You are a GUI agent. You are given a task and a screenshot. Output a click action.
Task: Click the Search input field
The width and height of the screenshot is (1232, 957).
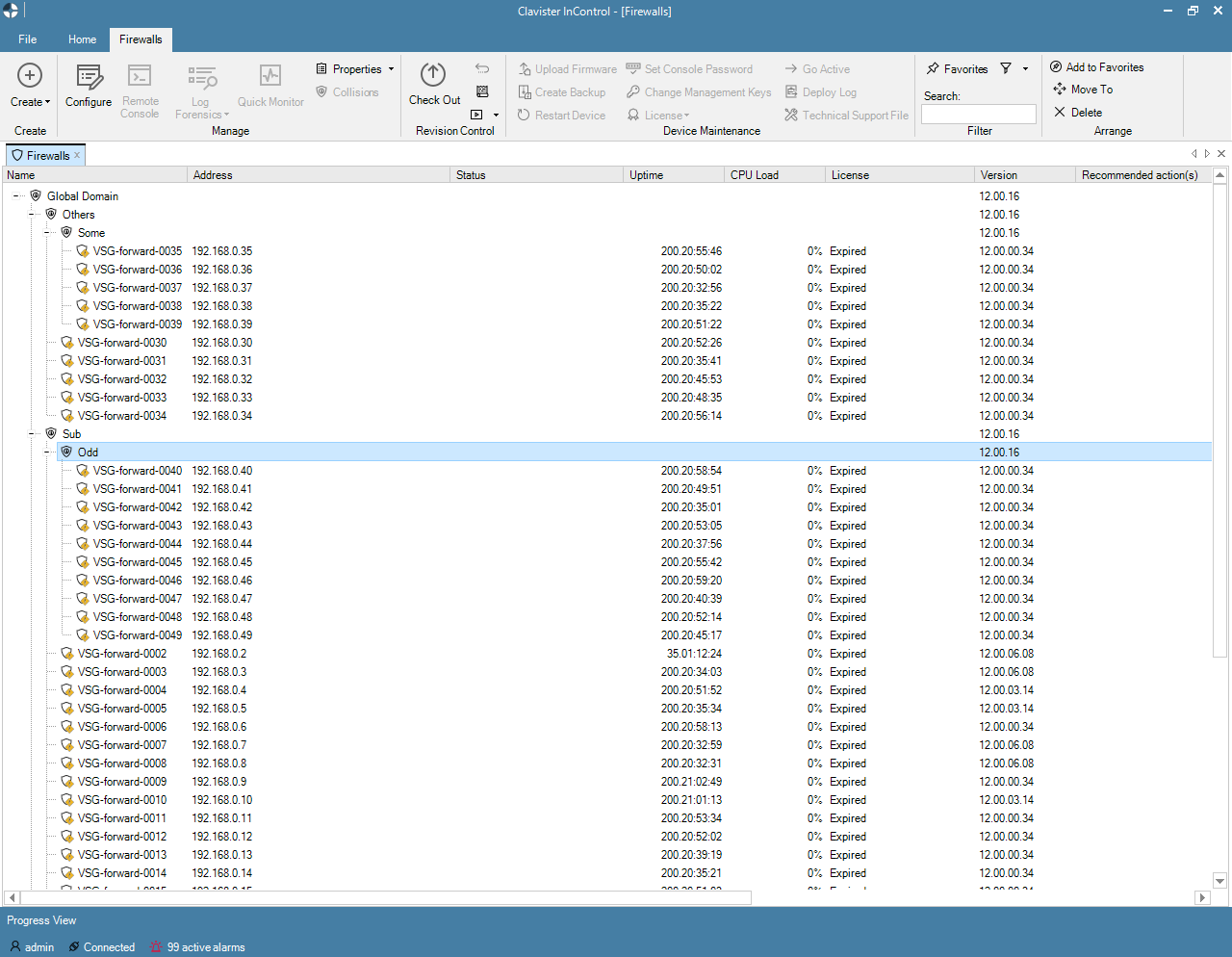click(x=979, y=114)
